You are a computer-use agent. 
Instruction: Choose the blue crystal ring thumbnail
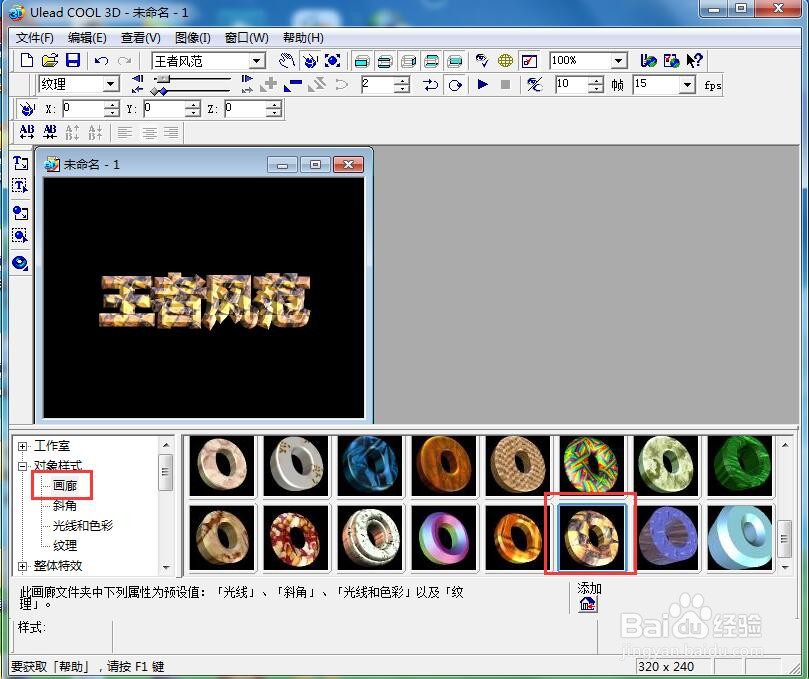click(x=370, y=465)
